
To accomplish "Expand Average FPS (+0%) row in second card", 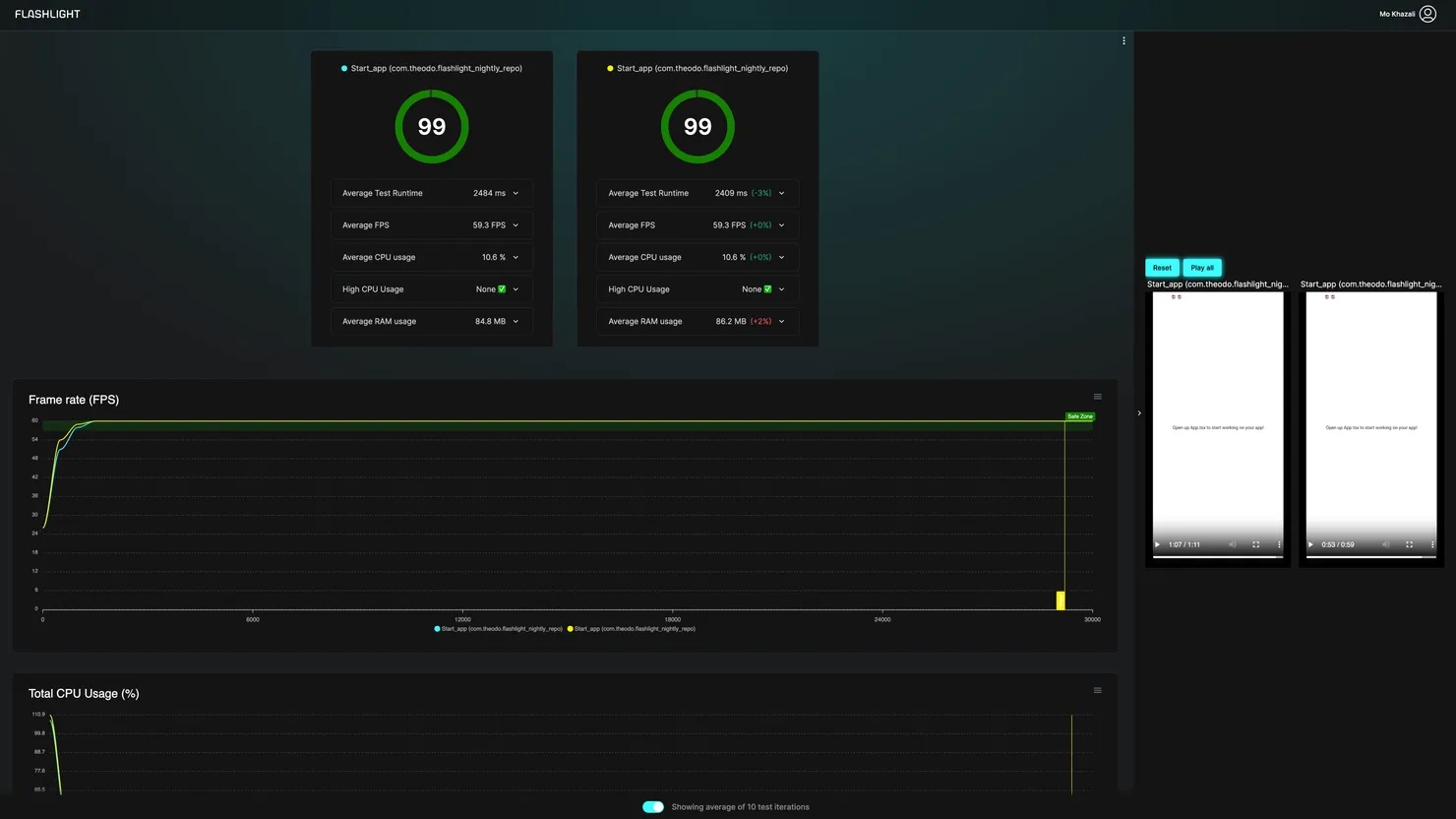I will (698, 225).
